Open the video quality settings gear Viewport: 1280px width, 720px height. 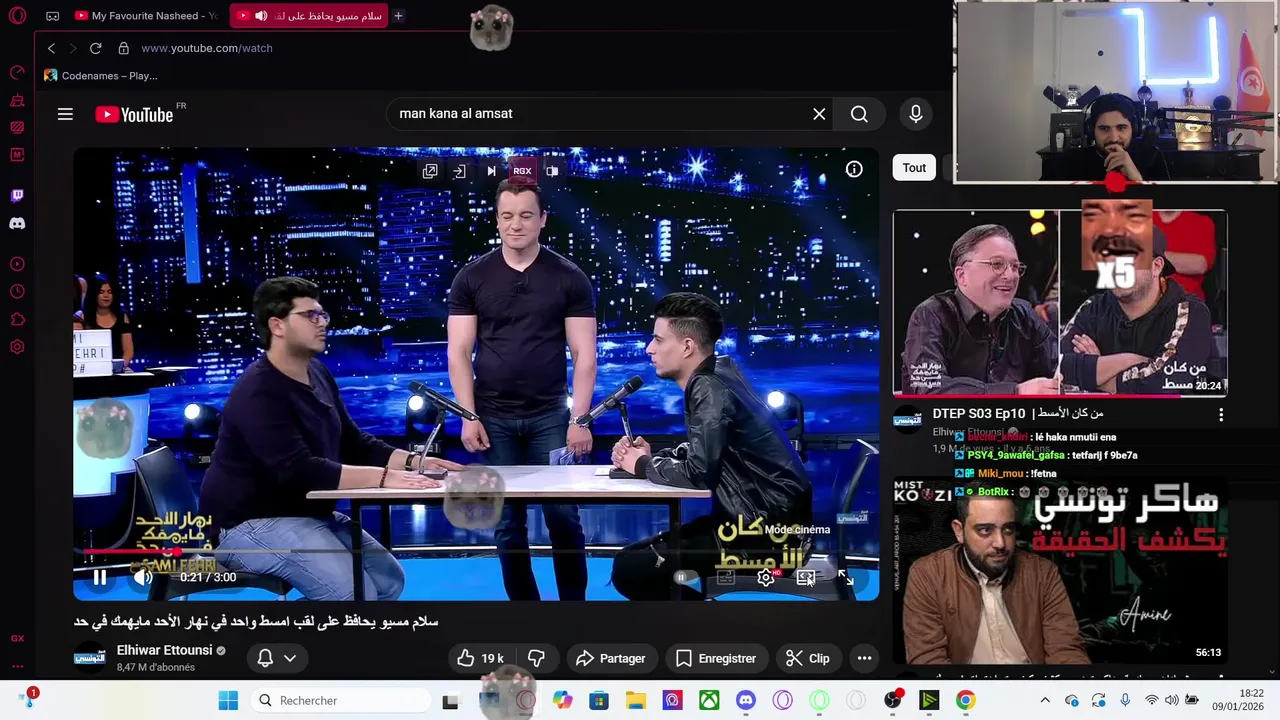(x=766, y=577)
